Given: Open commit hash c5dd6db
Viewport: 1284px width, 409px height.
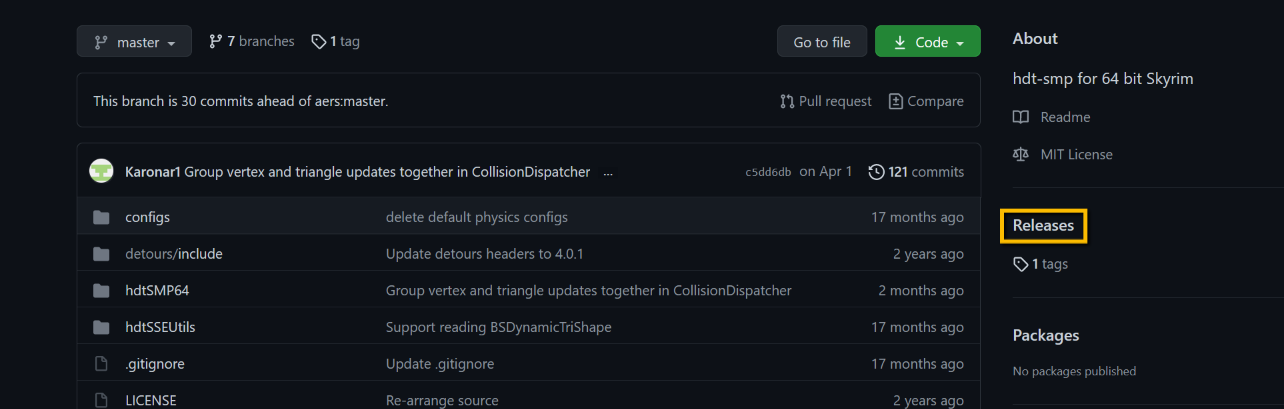Looking at the screenshot, I should click(x=768, y=172).
